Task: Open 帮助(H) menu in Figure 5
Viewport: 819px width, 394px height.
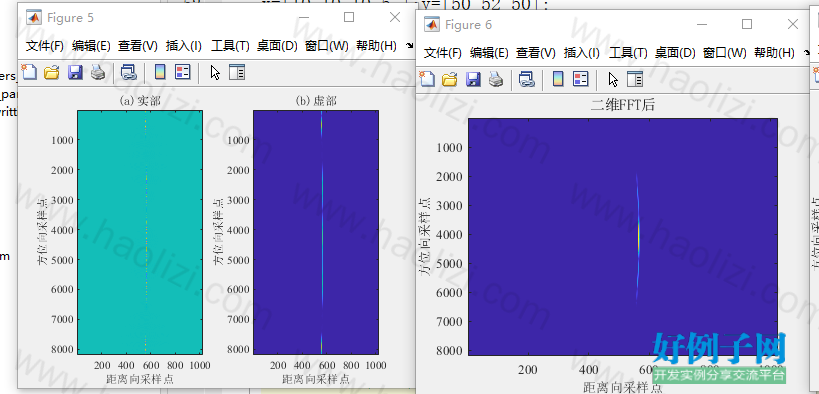Action: (377, 45)
